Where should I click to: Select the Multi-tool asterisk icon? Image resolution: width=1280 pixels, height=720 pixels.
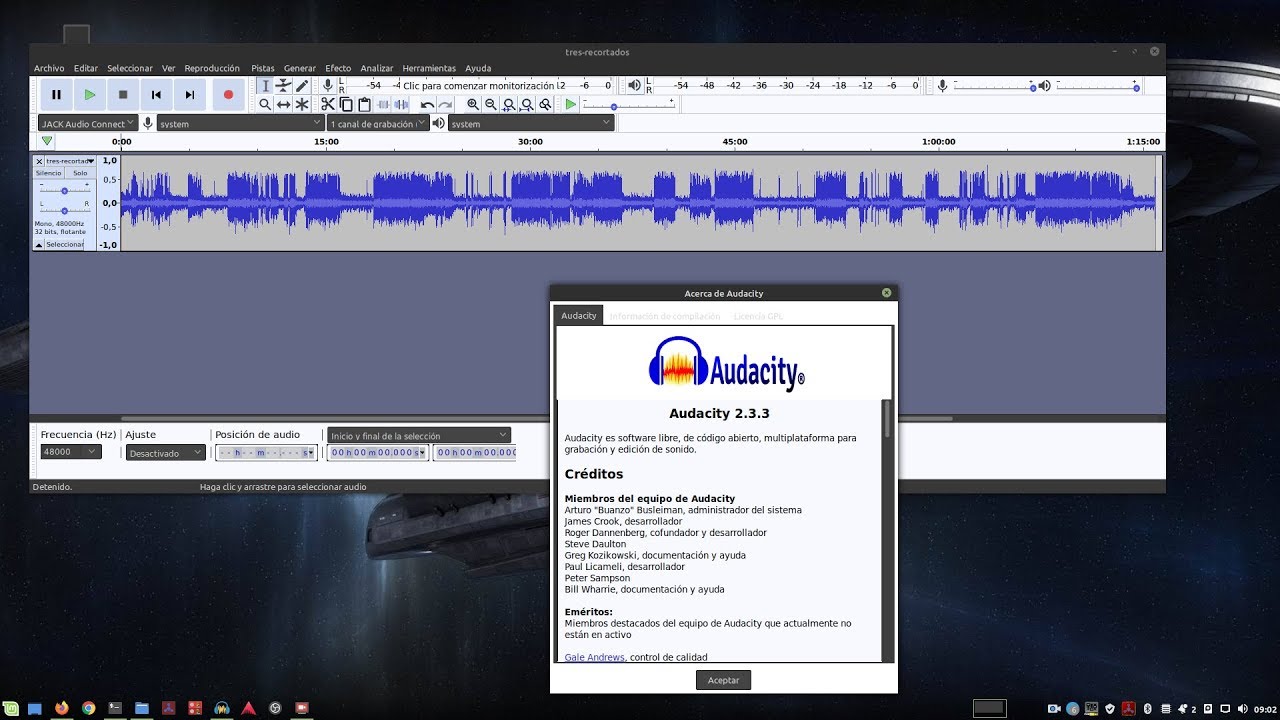(x=302, y=104)
